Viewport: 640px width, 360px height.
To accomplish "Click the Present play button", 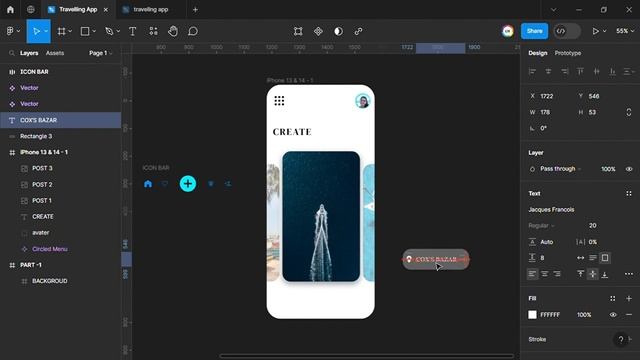I will tap(596, 31).
